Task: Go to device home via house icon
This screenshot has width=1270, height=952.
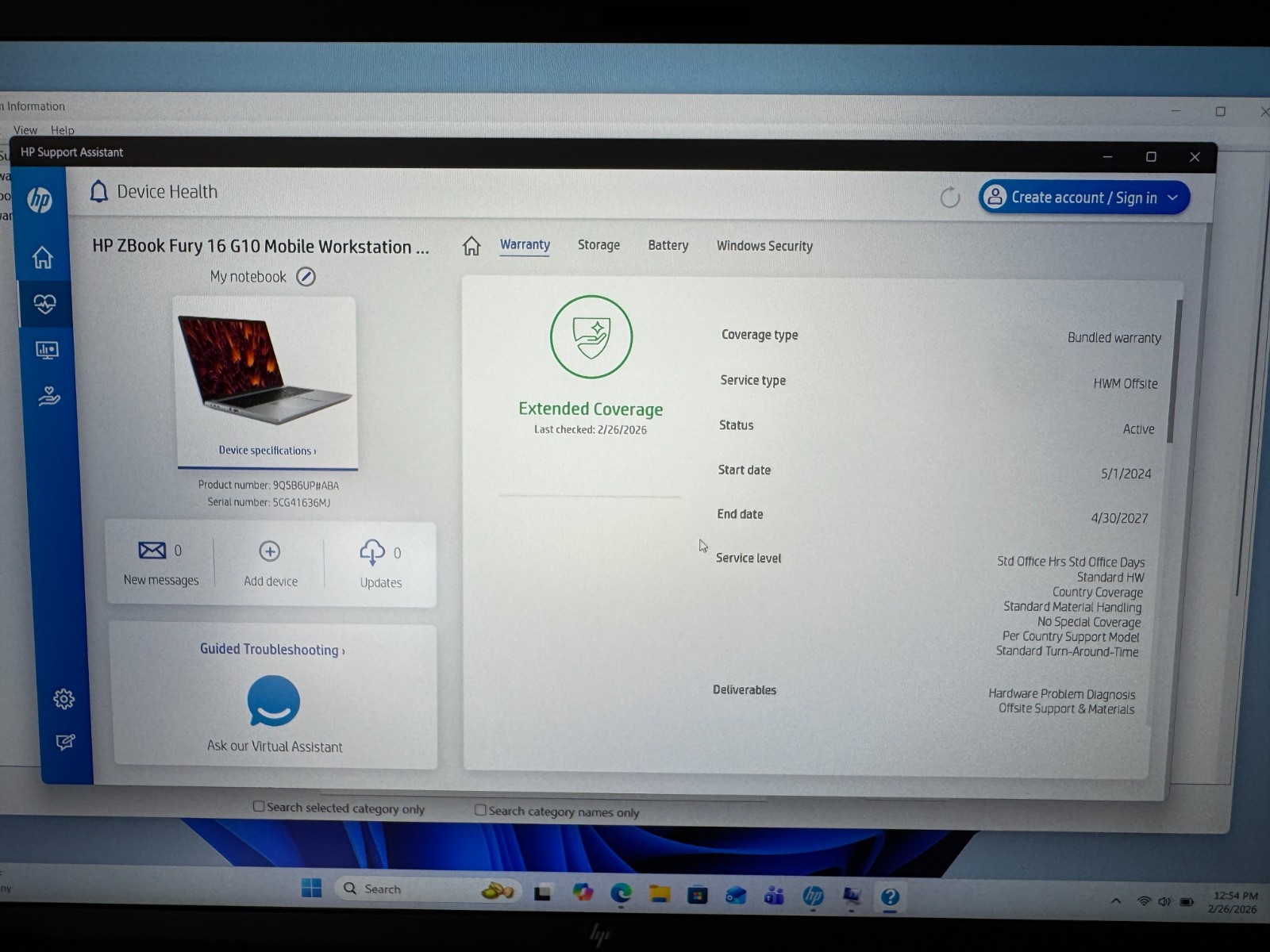Action: tap(471, 246)
